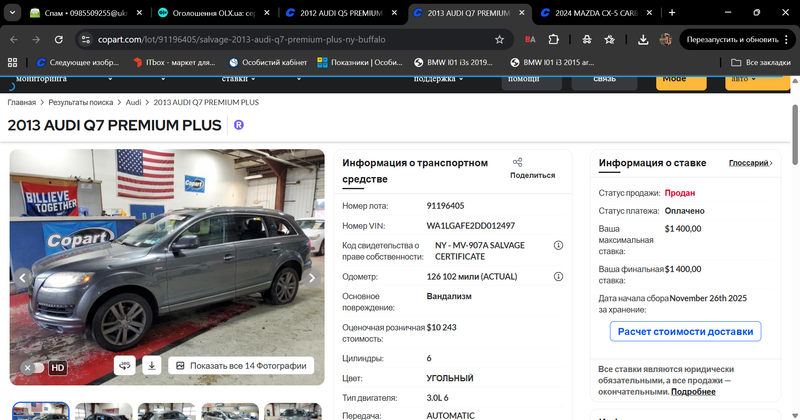The height and width of the screenshot is (420, 800).
Task: Close the 2012 AUDI Q5 PREMIUM tab
Action: [x=394, y=13]
